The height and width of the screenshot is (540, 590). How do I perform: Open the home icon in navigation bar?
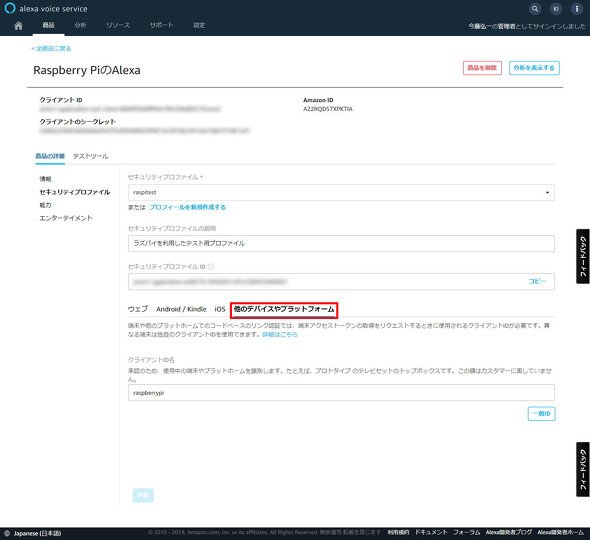click(x=18, y=25)
